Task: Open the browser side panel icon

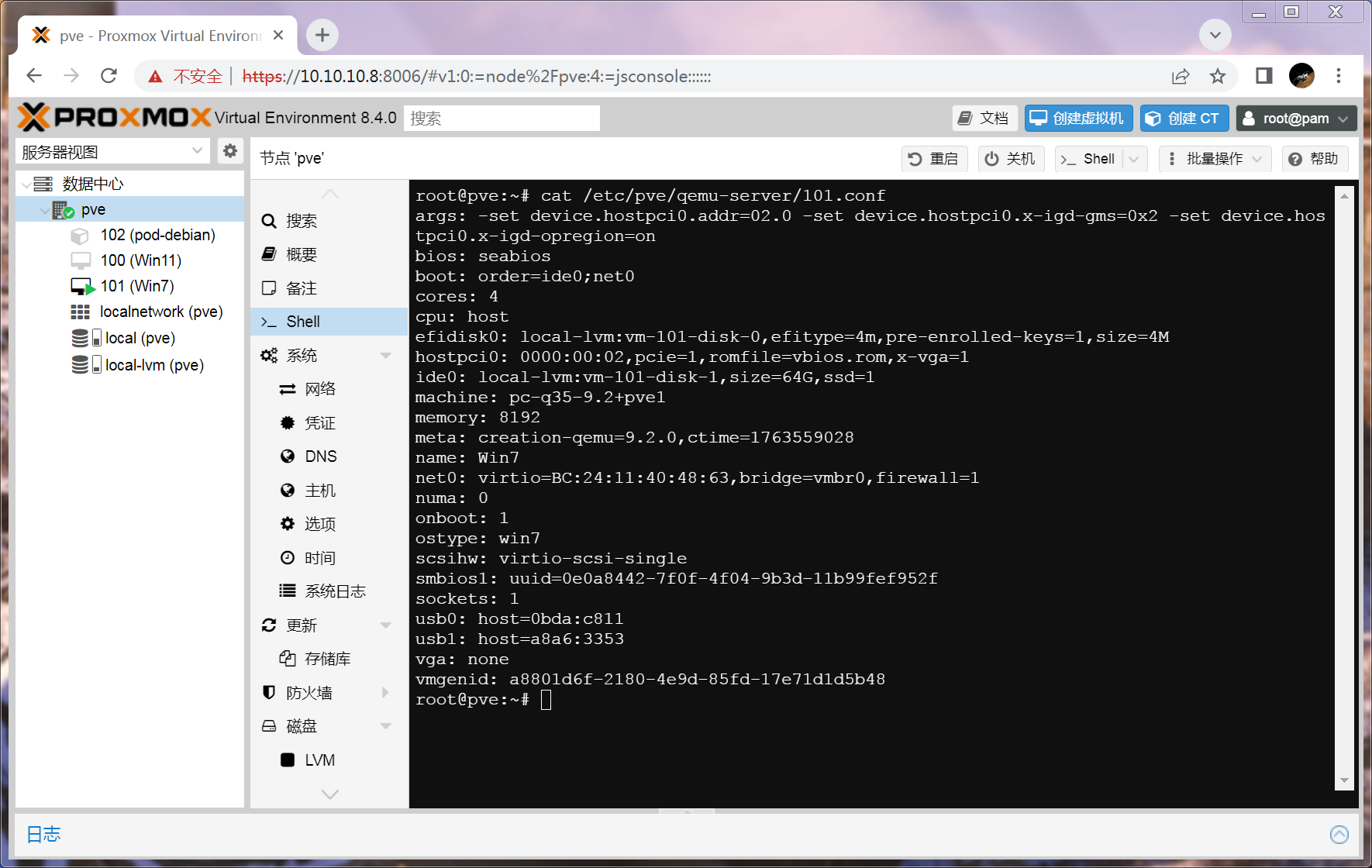Action: 1264,76
